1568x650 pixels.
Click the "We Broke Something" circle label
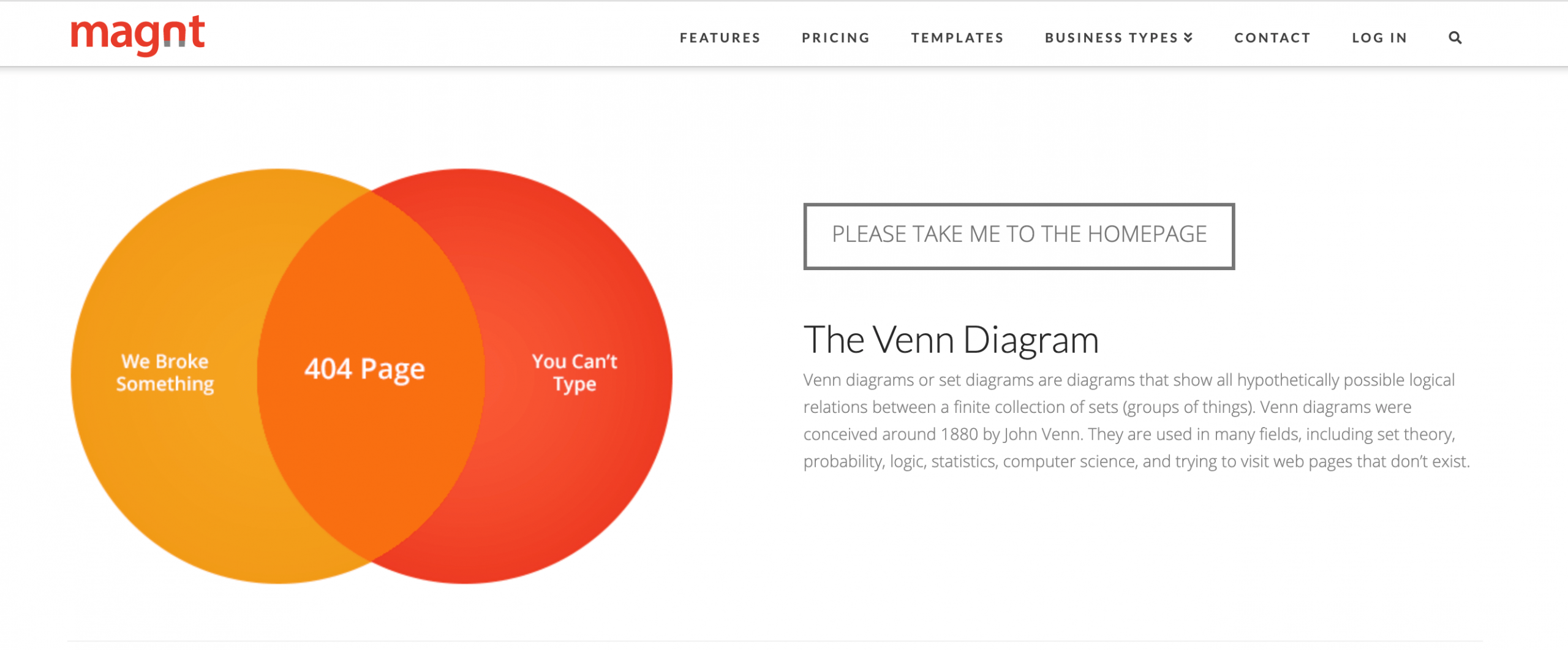[x=165, y=372]
